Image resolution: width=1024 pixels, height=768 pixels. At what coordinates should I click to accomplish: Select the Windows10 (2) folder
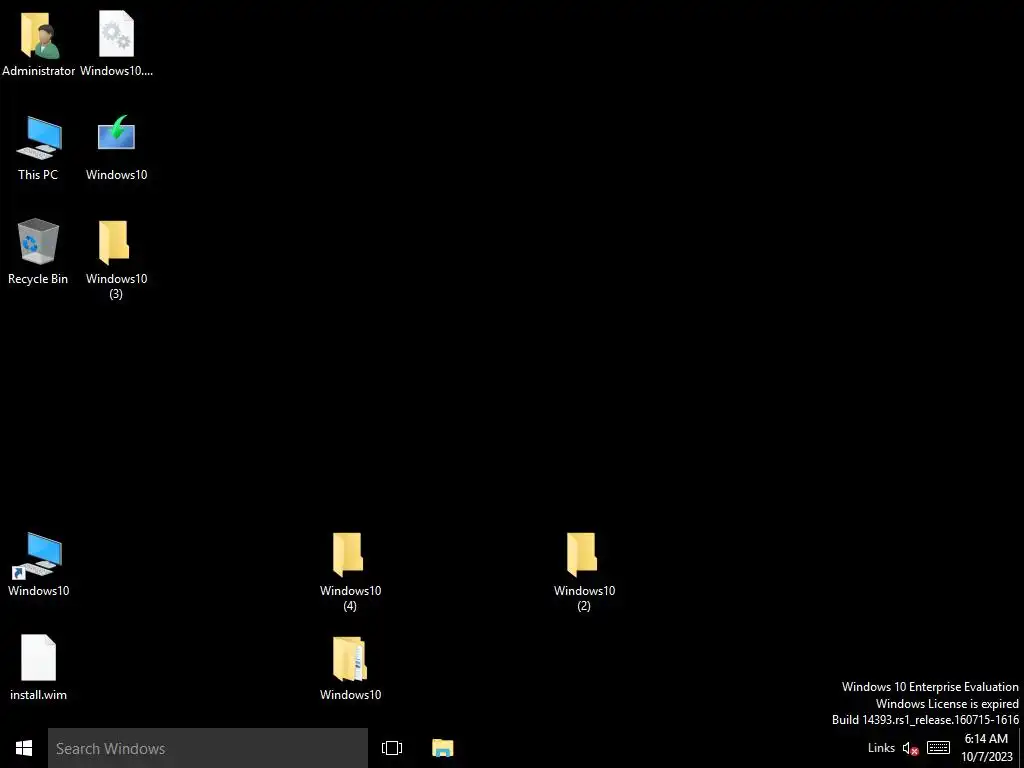click(582, 554)
